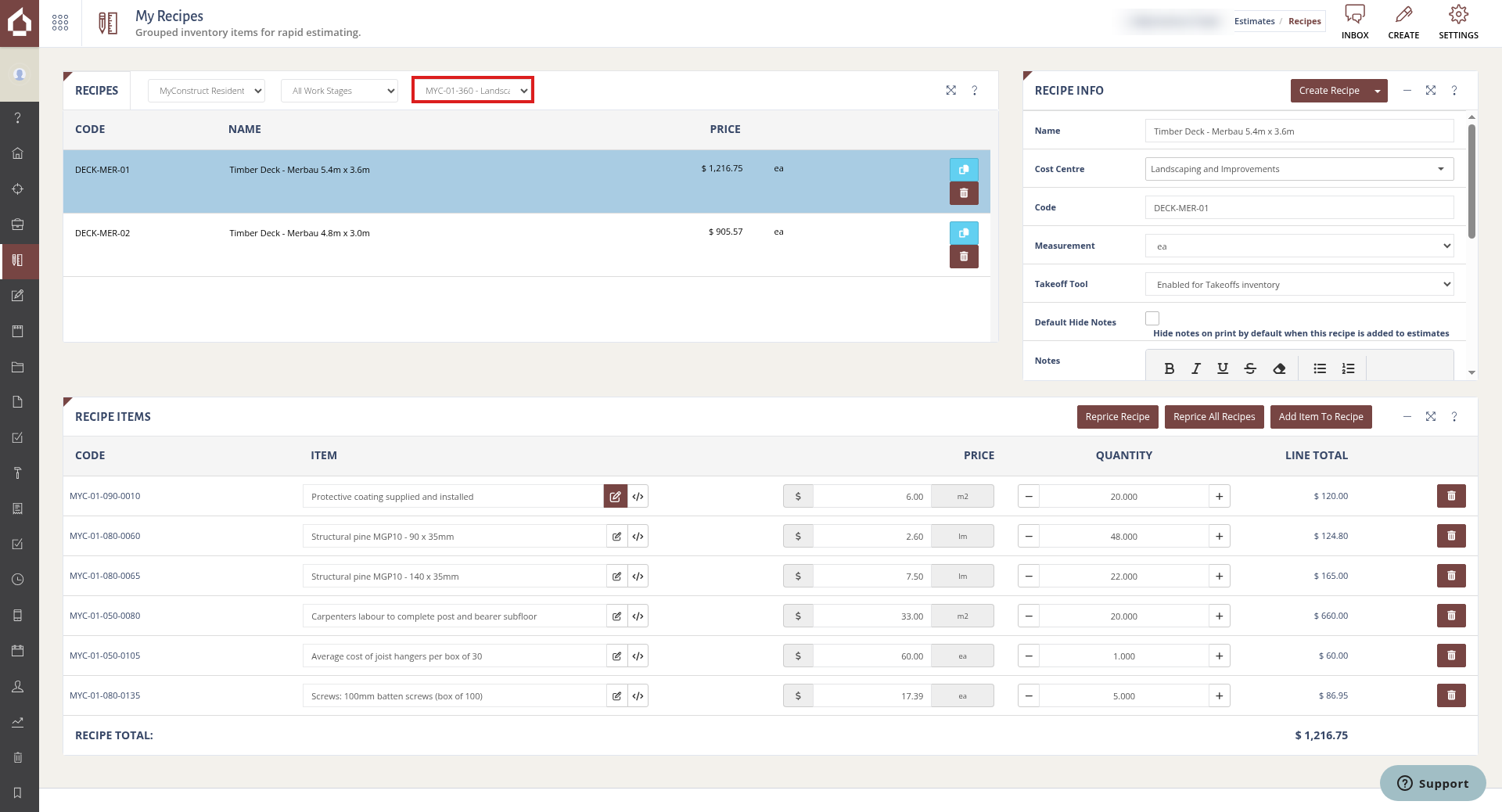Image resolution: width=1502 pixels, height=812 pixels.
Task: Go to Estimates breadcrumb
Action: 1254,21
